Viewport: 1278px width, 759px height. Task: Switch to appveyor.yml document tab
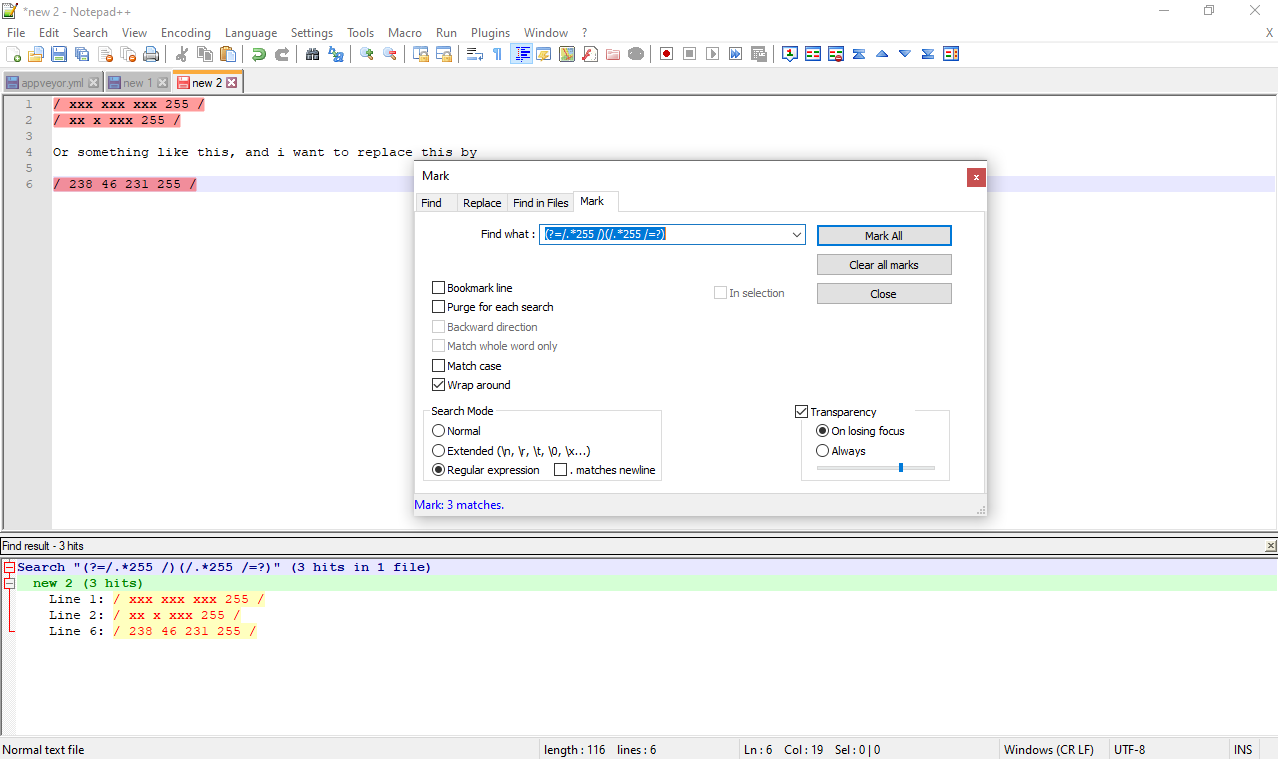pos(53,83)
